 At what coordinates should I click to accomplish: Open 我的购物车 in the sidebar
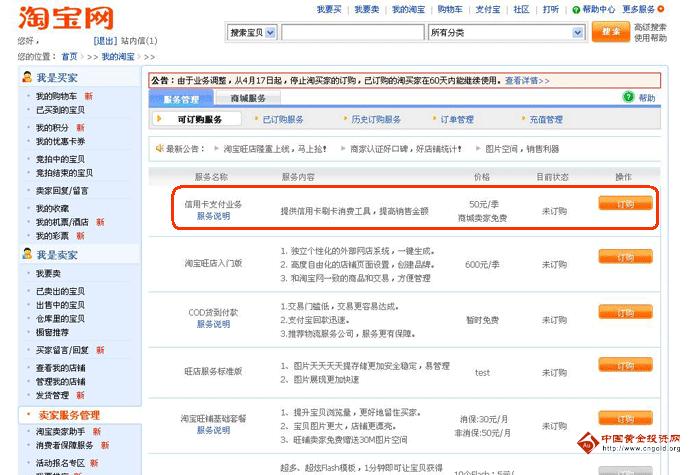click(56, 96)
